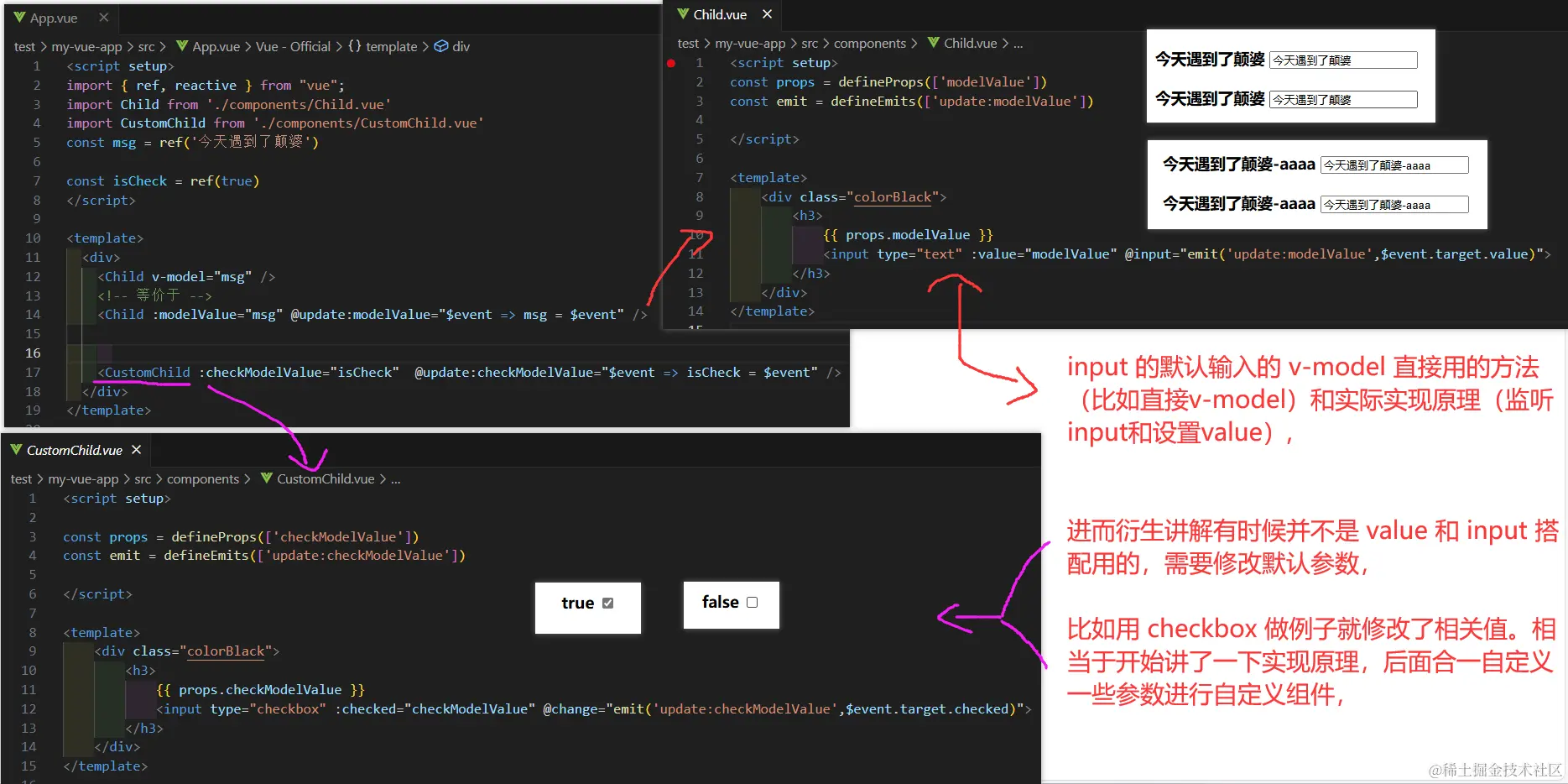1568x784 pixels.
Task: Open the Vue - Official breadcrumb
Action: pyautogui.click(x=293, y=46)
